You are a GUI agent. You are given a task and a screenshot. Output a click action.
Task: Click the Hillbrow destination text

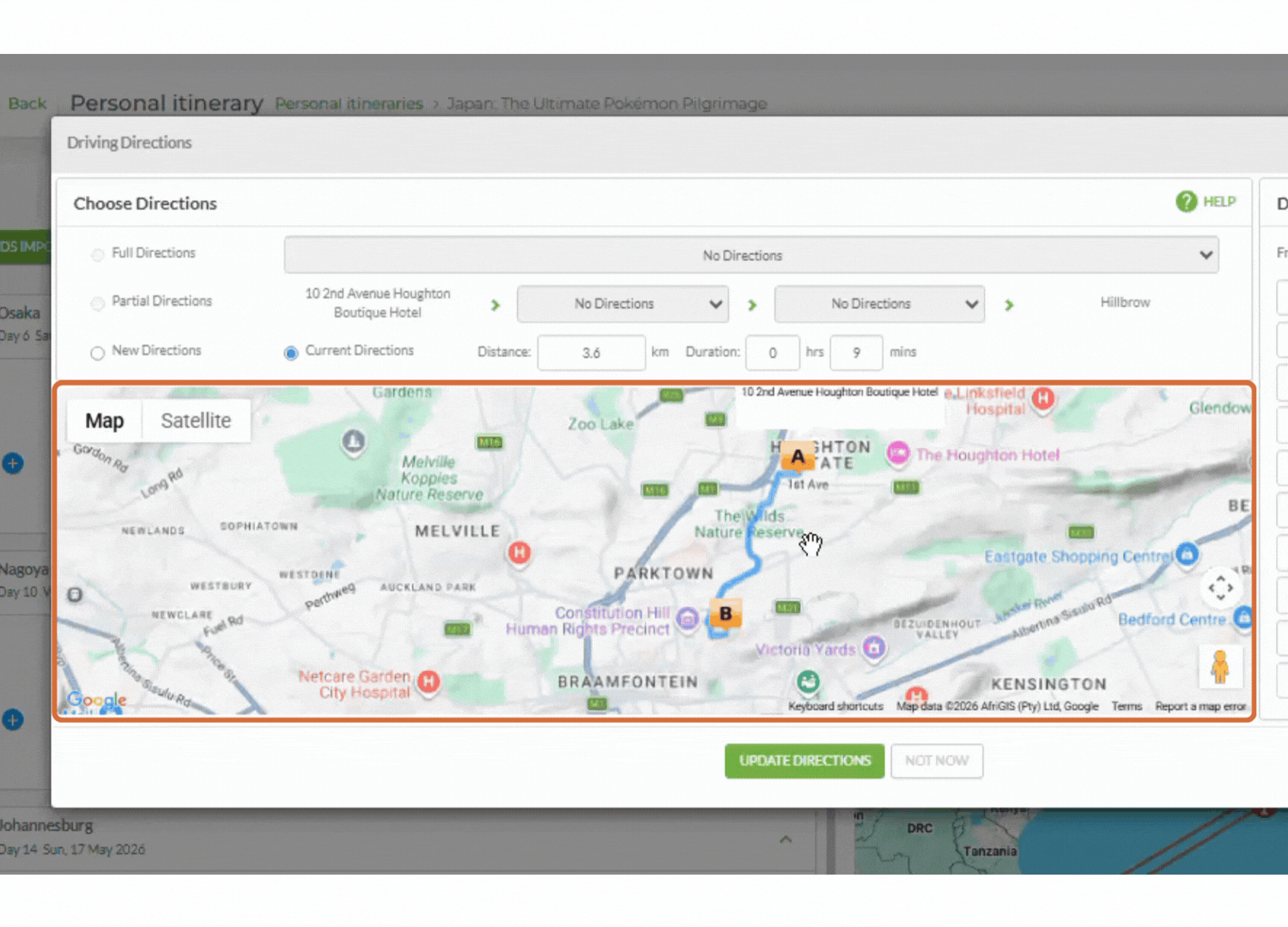[1125, 302]
